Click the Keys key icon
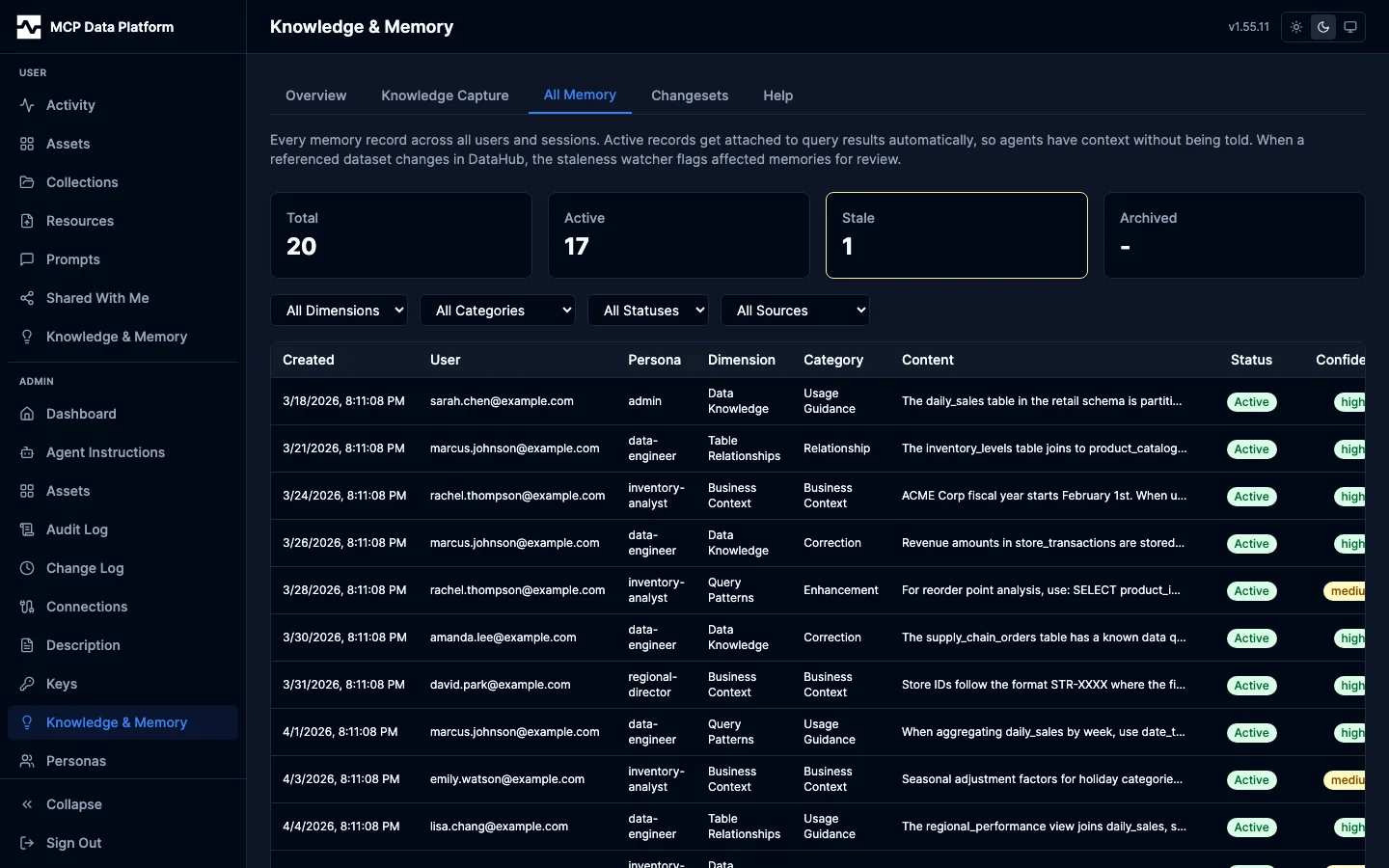 click(27, 684)
